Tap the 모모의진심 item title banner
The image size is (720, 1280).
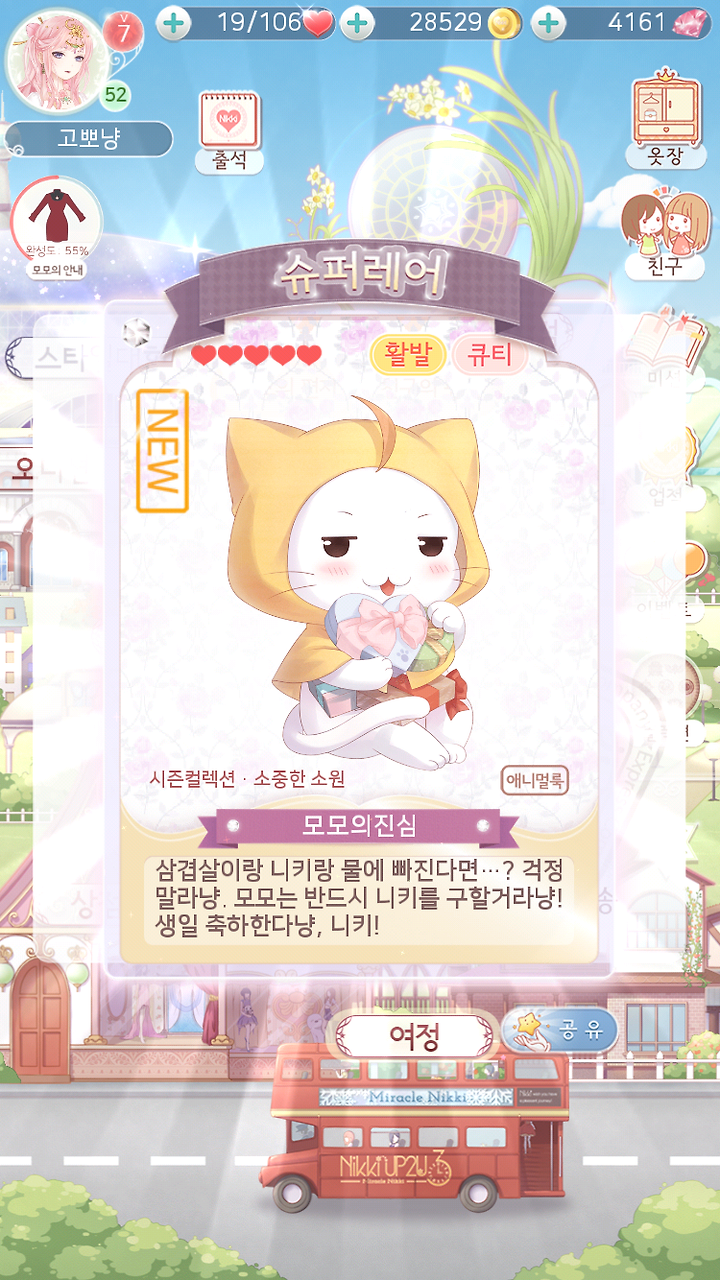(x=359, y=826)
